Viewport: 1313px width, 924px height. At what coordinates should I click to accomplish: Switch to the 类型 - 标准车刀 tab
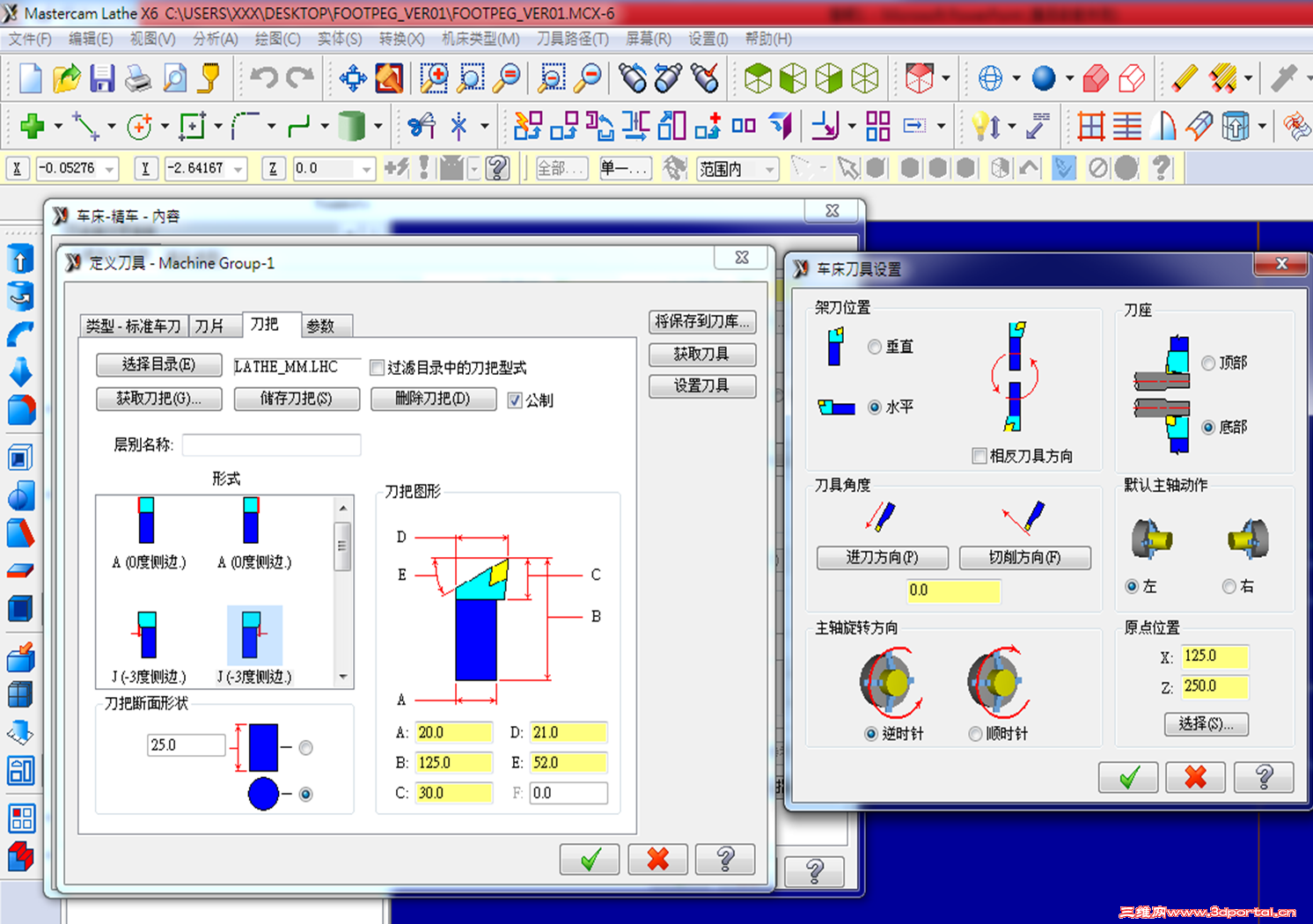(x=133, y=326)
